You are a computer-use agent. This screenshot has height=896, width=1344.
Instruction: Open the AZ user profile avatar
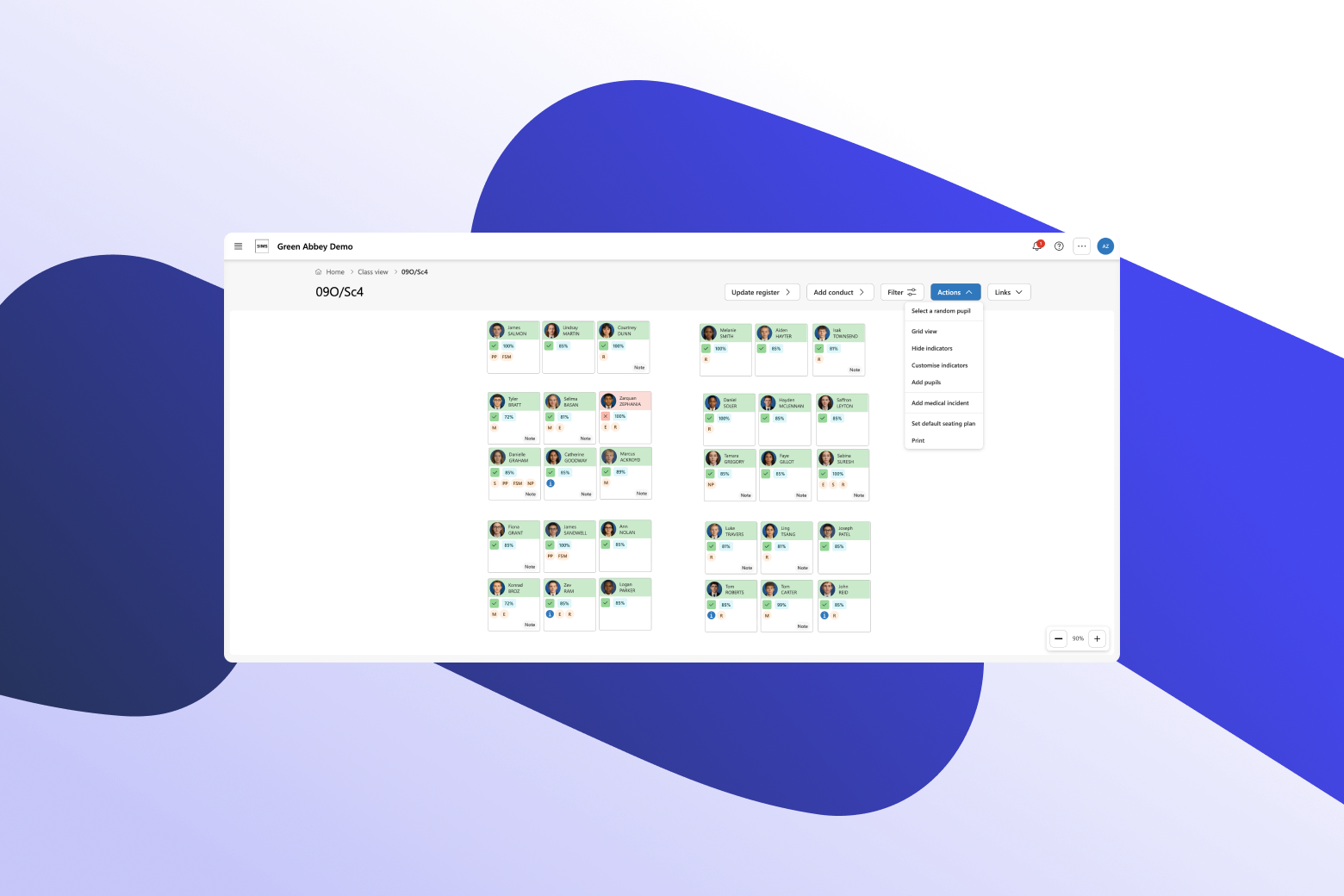click(x=1105, y=246)
